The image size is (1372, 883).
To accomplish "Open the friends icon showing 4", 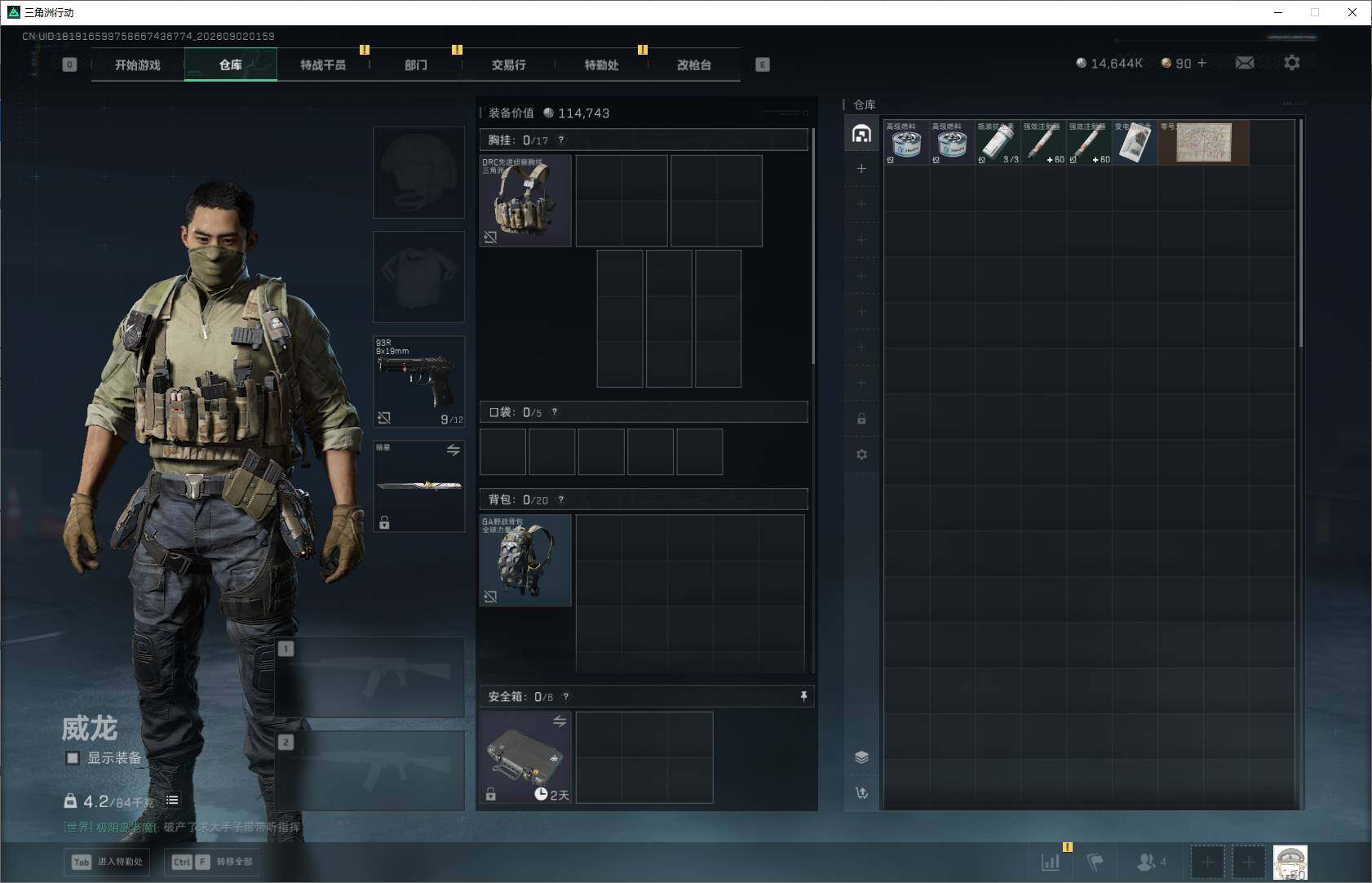I will [1151, 862].
